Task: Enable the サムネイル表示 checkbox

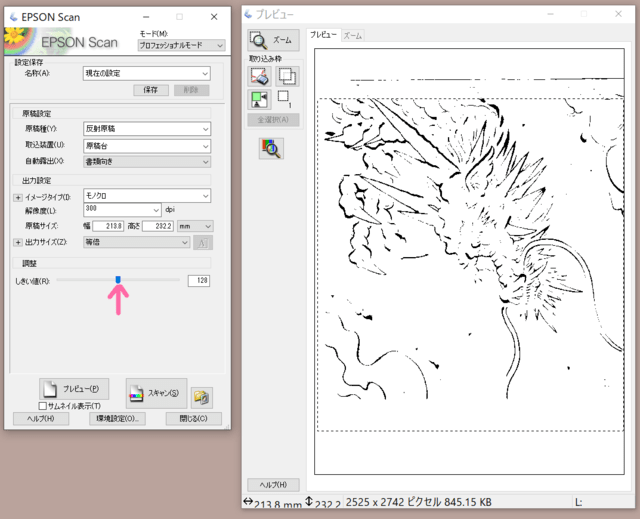Action: point(43,405)
